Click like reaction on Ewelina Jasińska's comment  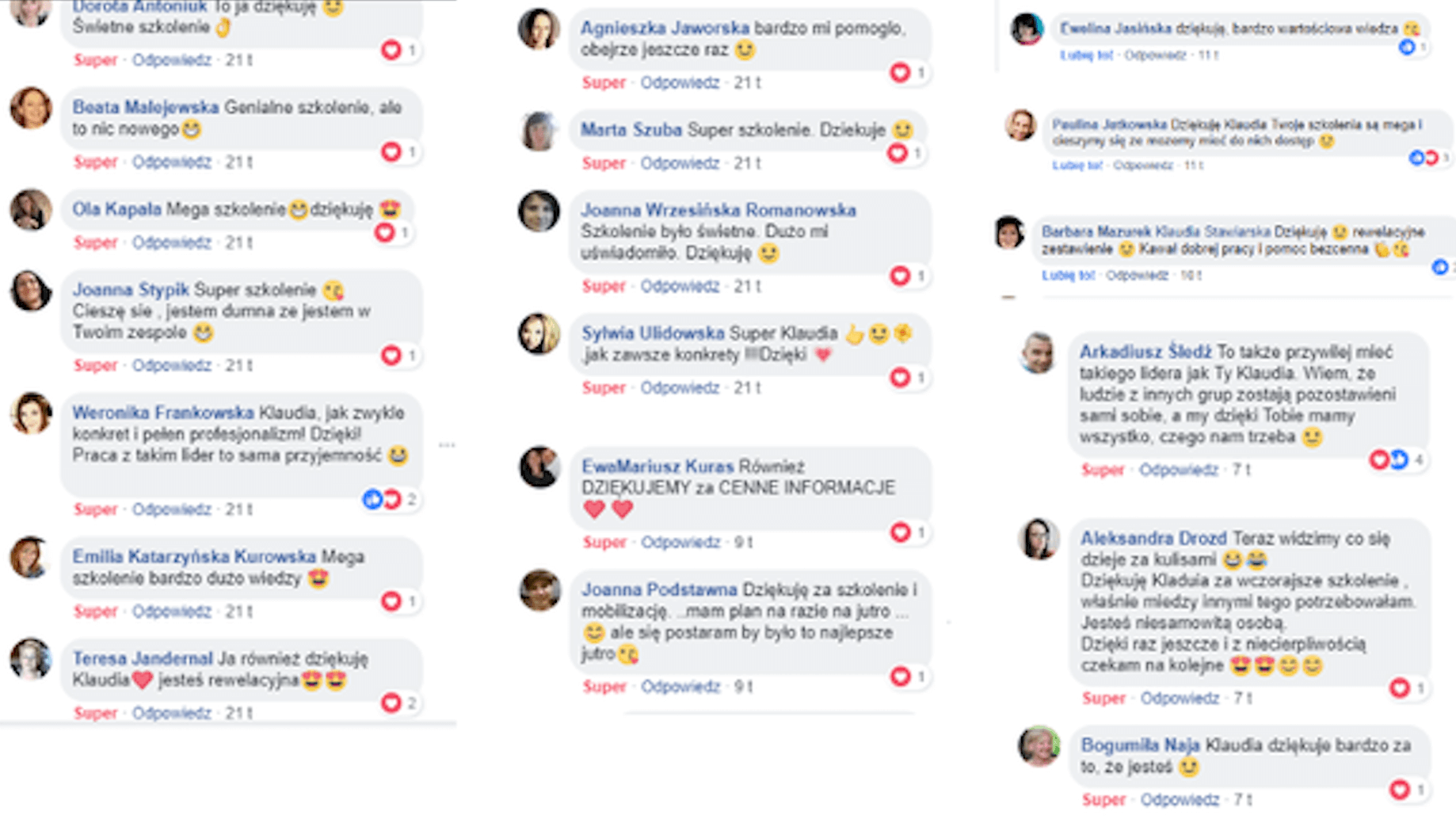pyautogui.click(x=1407, y=48)
